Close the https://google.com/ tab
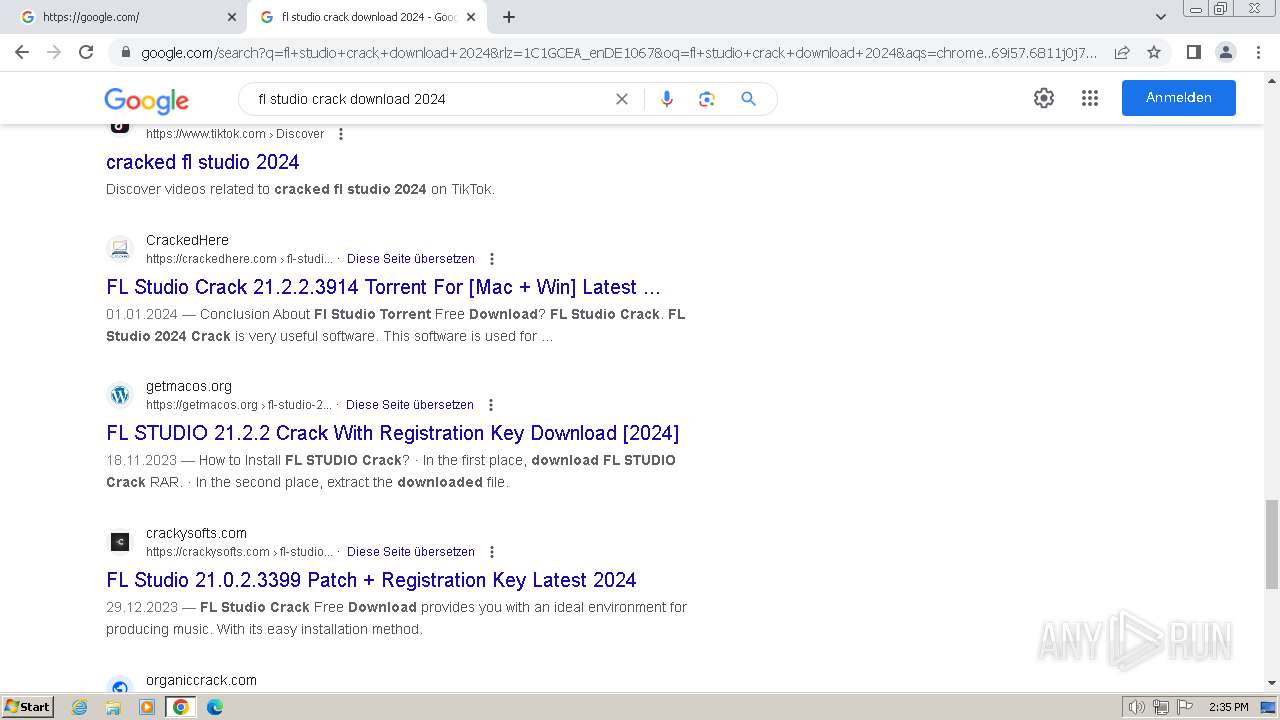Viewport: 1280px width, 720px height. 232,17
